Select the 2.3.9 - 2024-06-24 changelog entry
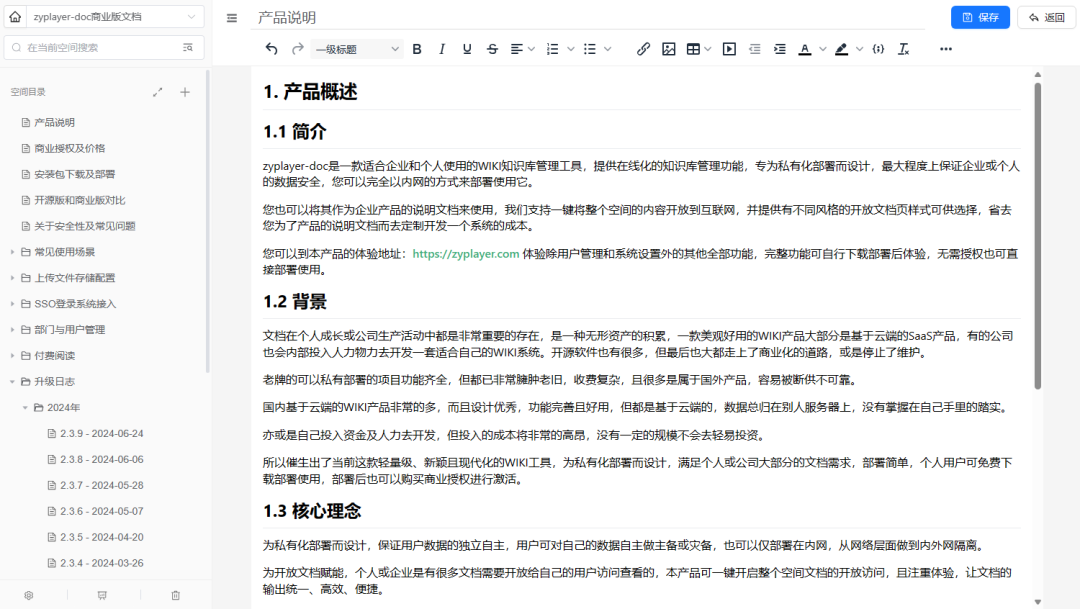This screenshot has height=609, width=1080. pyautogui.click(x=101, y=434)
